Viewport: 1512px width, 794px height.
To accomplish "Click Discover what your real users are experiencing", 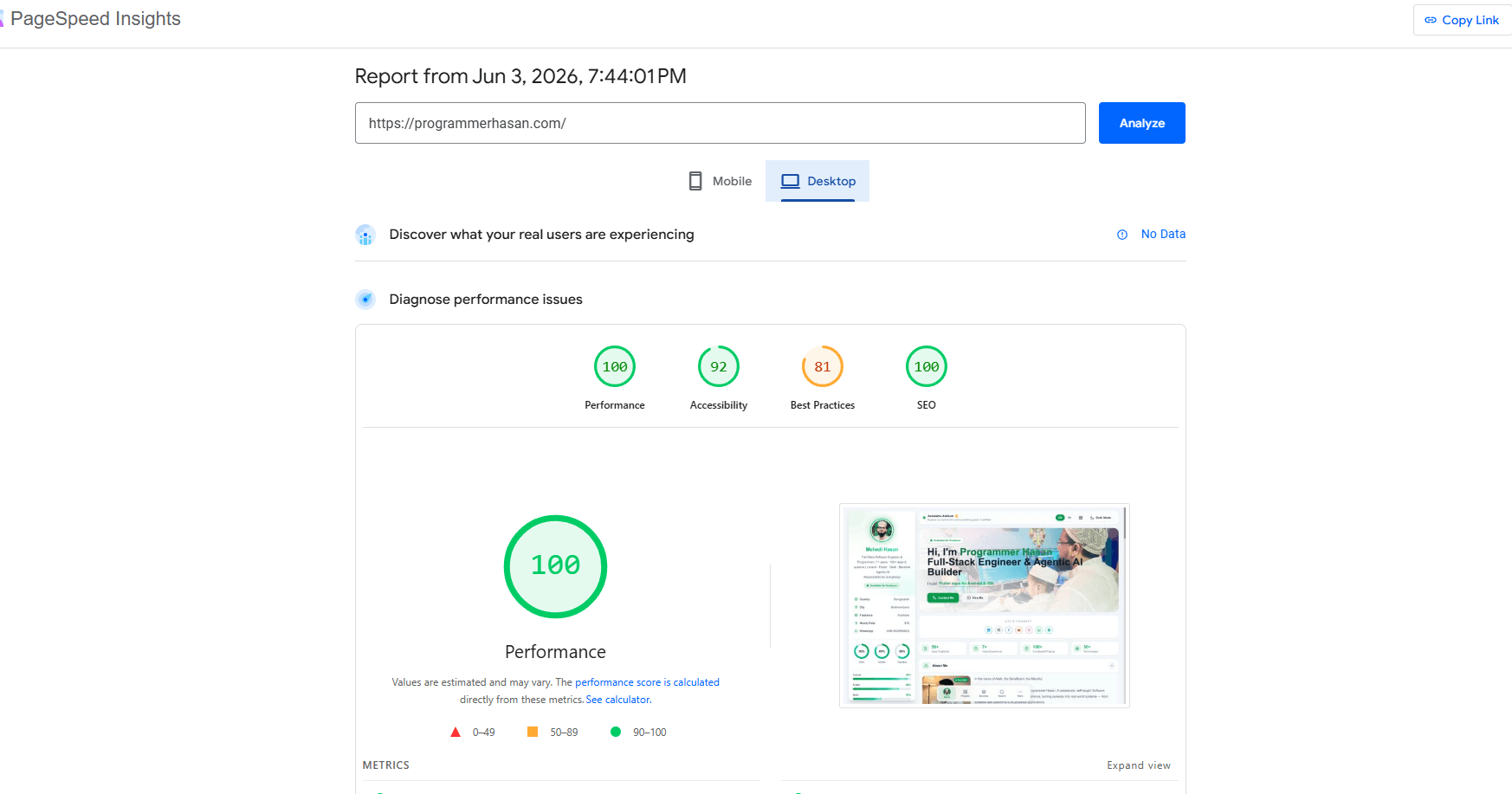I will 541,235.
